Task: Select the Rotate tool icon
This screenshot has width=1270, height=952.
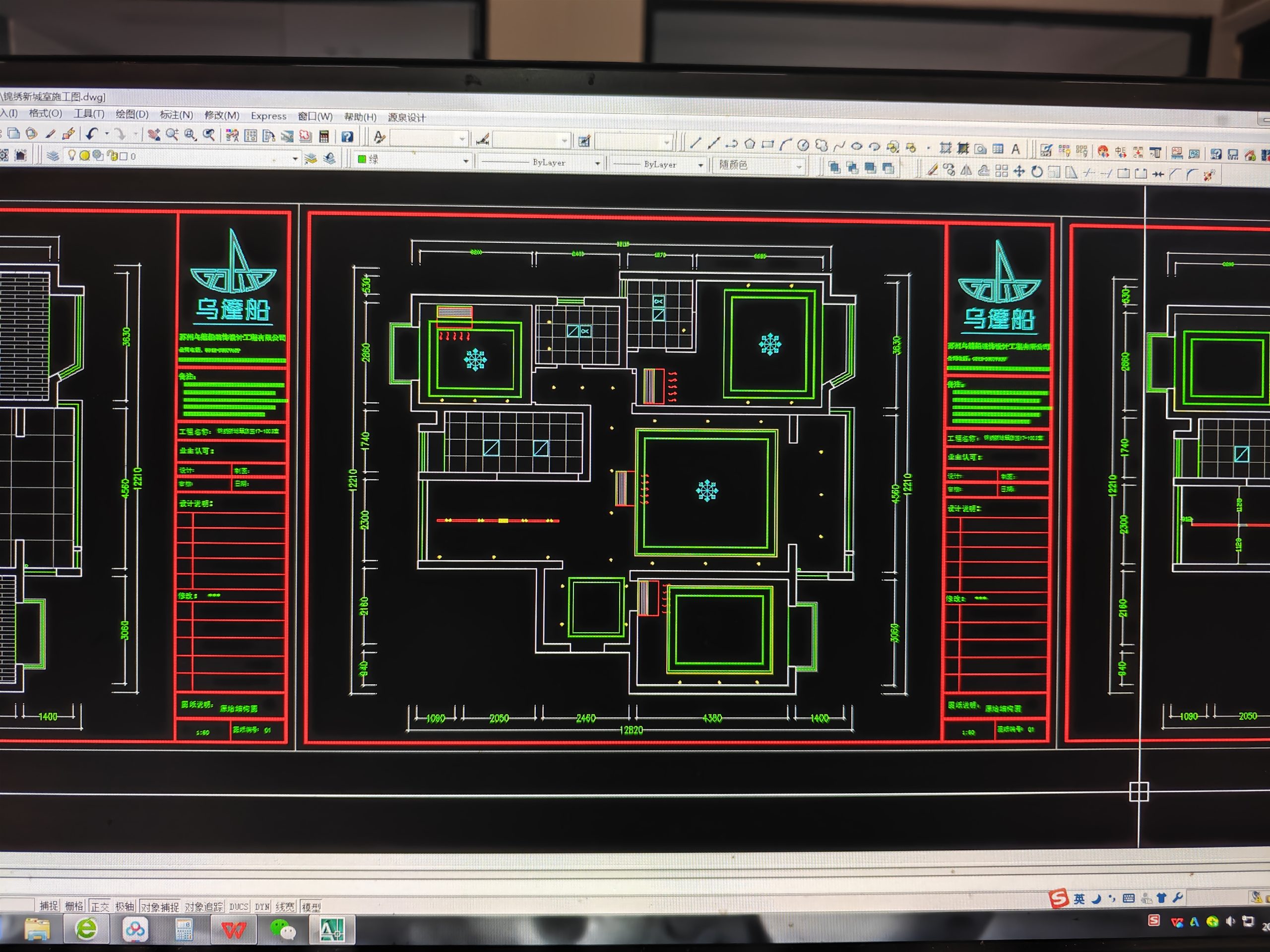Action: 1037,172
